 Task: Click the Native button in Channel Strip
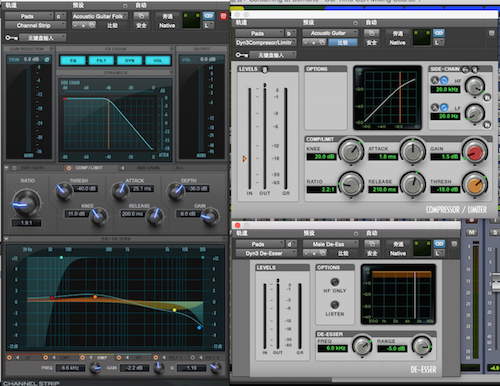pyautogui.click(x=167, y=25)
